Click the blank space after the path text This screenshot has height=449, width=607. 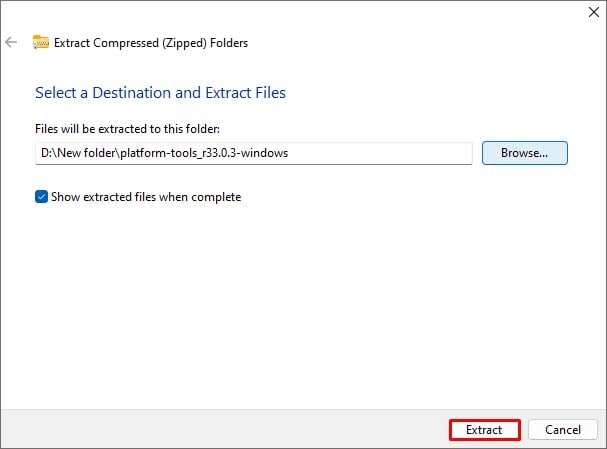(379, 153)
